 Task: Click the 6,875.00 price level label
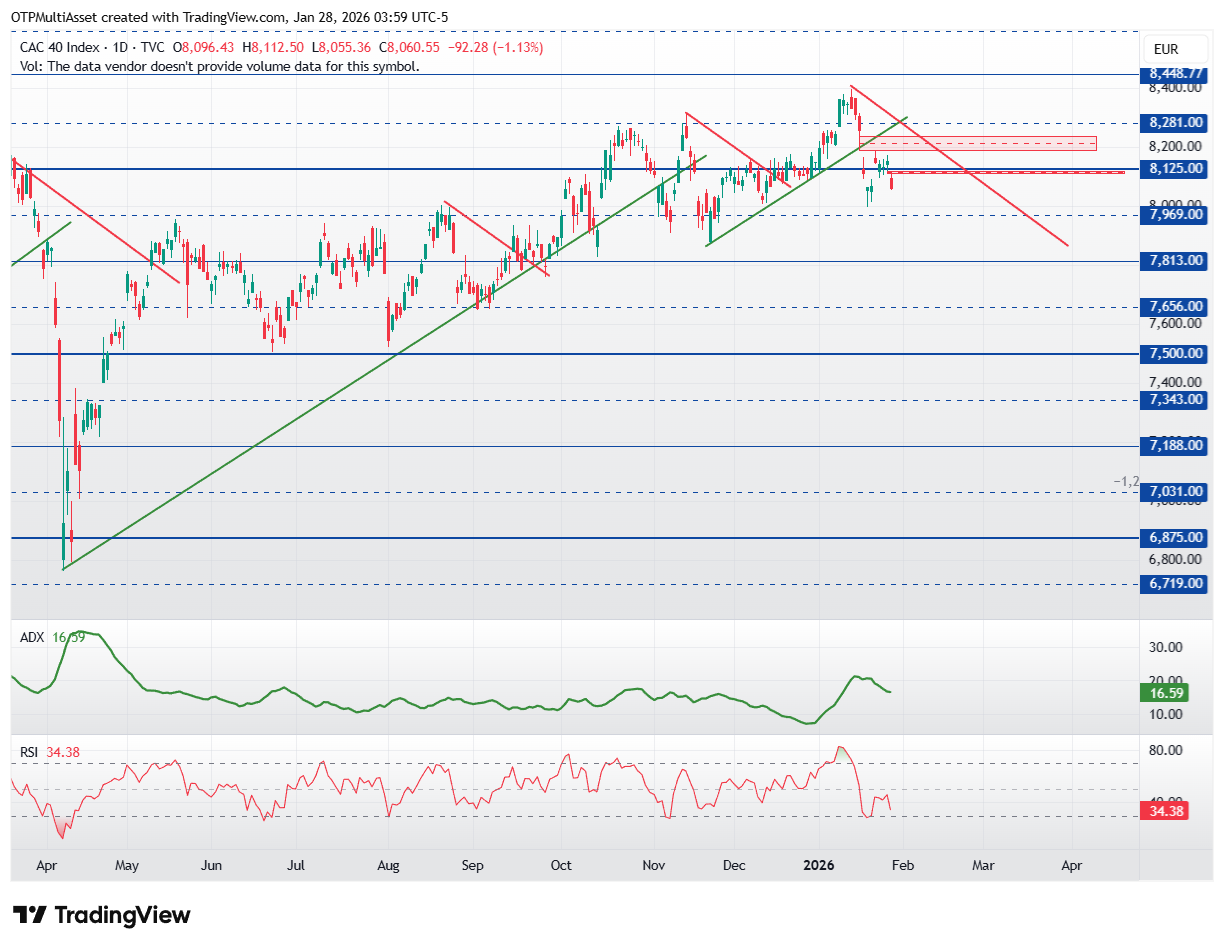pyautogui.click(x=1173, y=537)
